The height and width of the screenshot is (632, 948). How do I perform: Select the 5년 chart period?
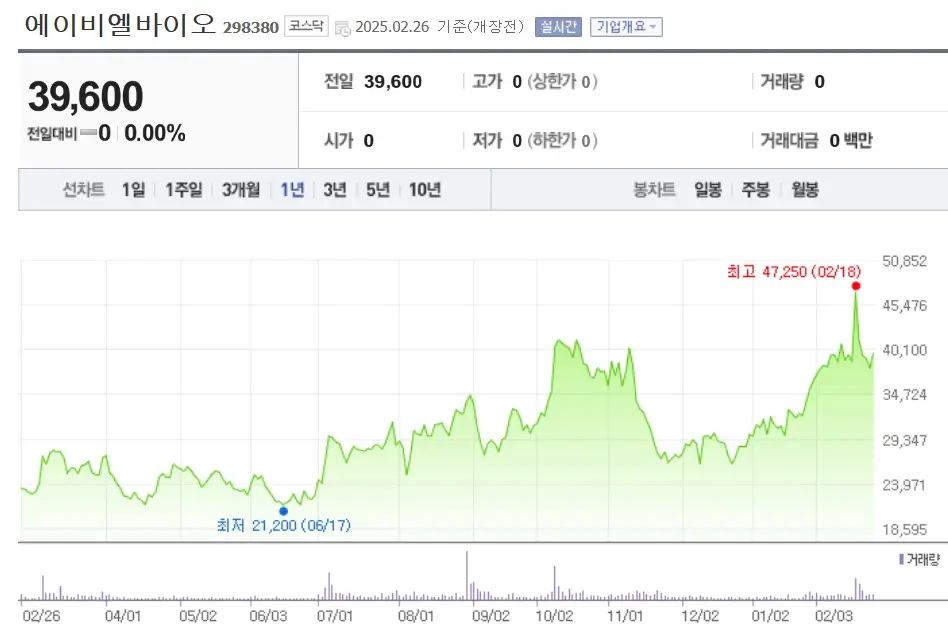pyautogui.click(x=376, y=188)
